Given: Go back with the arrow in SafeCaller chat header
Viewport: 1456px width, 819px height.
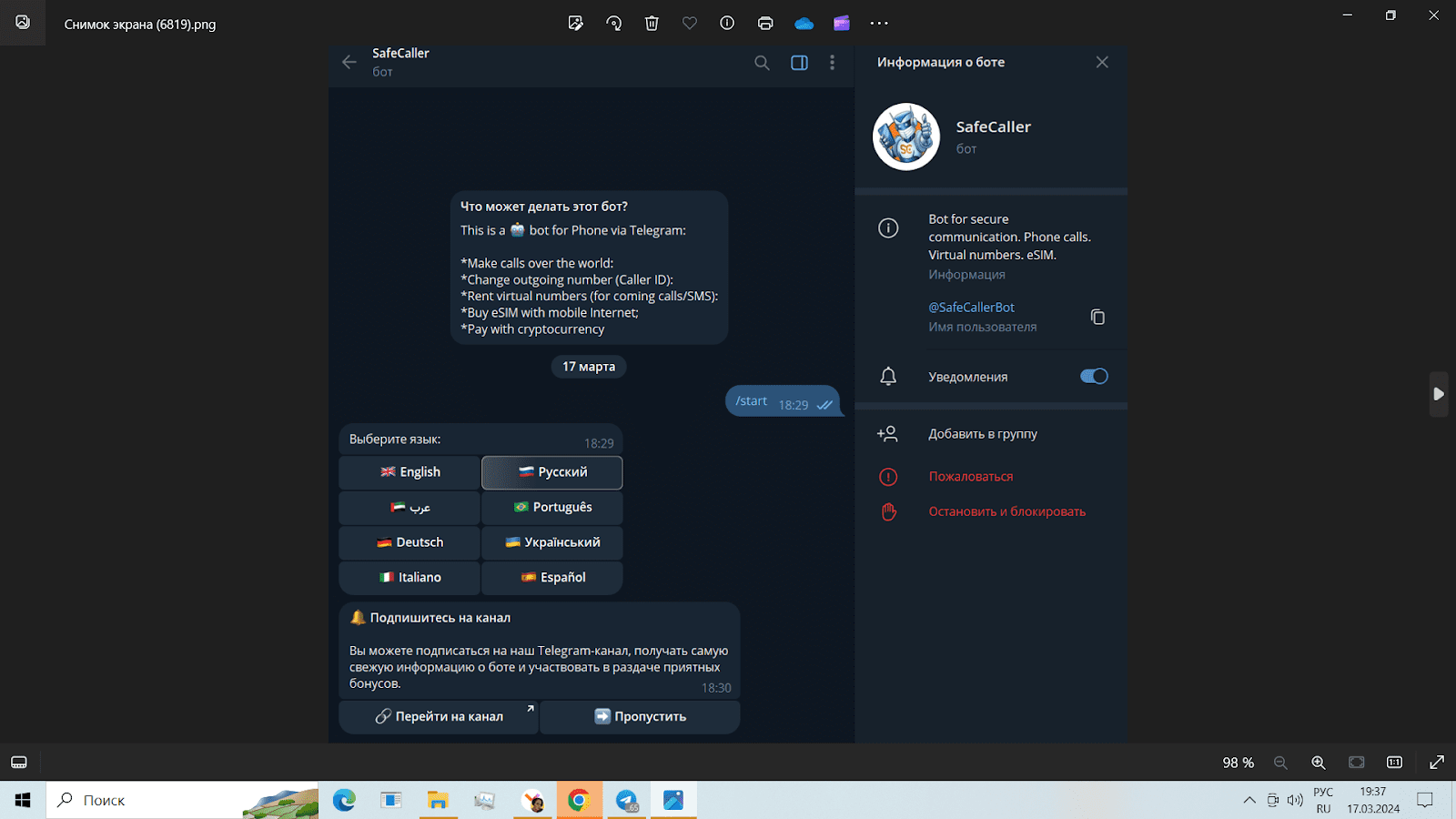Looking at the screenshot, I should pyautogui.click(x=349, y=62).
